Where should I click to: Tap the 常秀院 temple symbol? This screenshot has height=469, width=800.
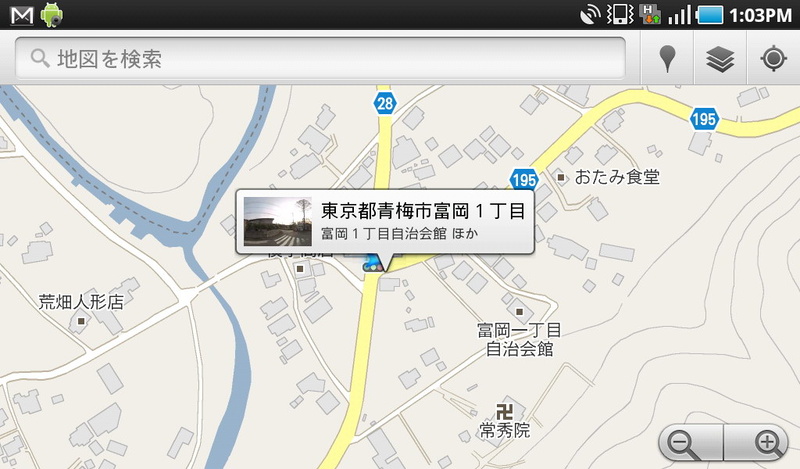point(504,410)
